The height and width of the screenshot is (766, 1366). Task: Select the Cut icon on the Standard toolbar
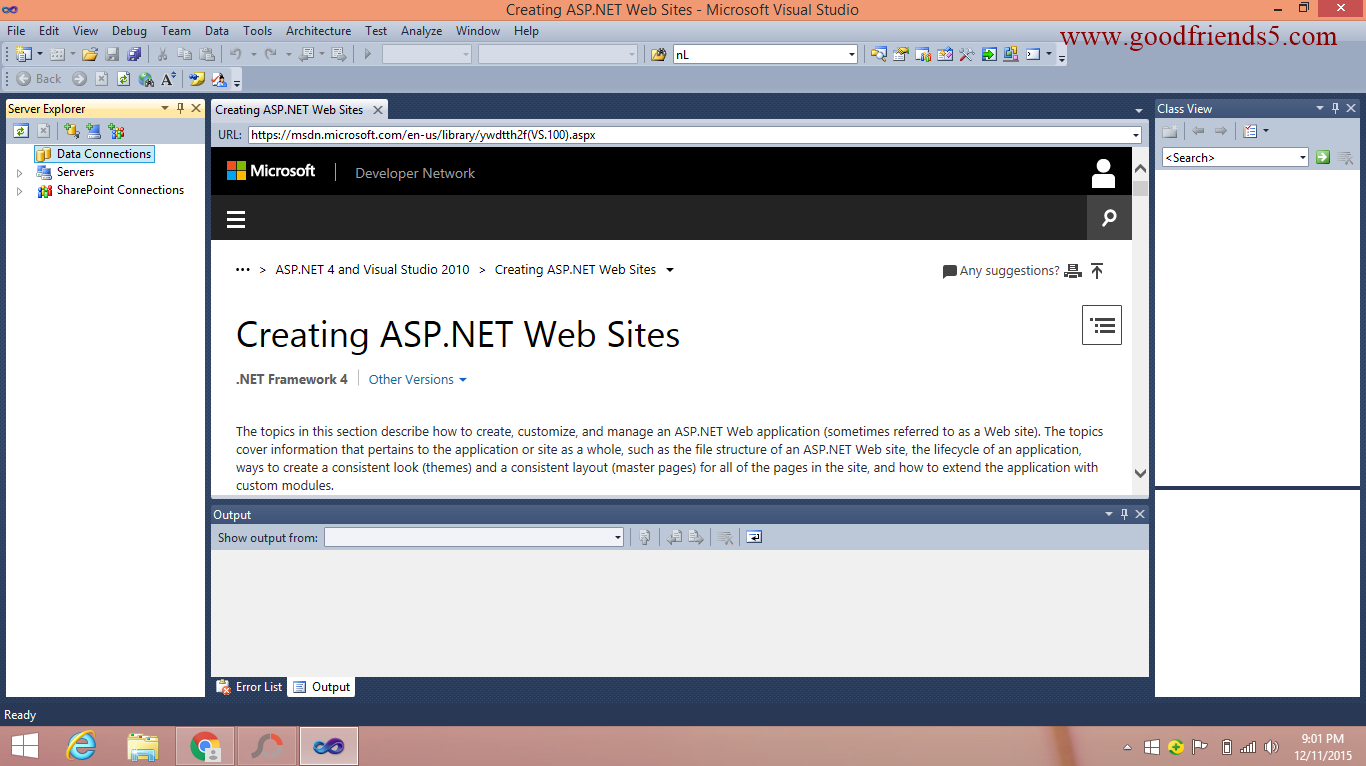(x=162, y=53)
